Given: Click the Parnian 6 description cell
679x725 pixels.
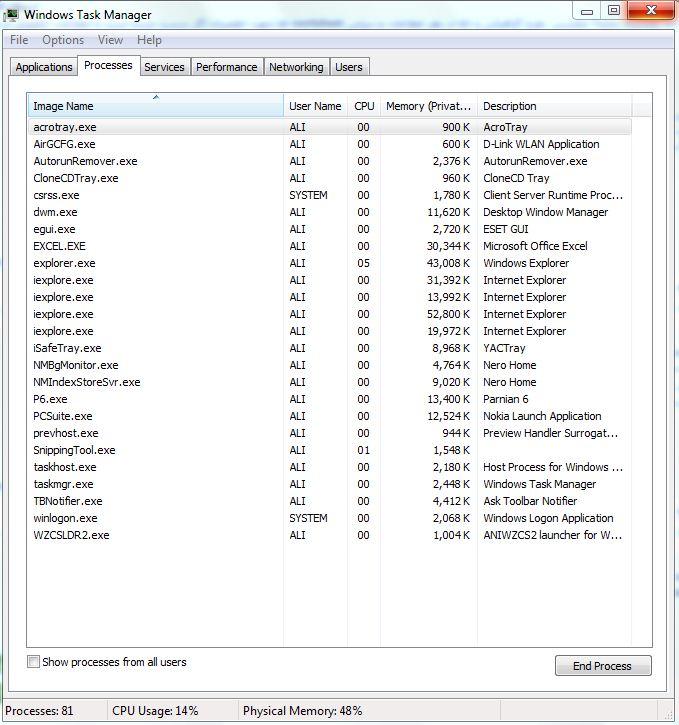Looking at the screenshot, I should click(506, 399).
